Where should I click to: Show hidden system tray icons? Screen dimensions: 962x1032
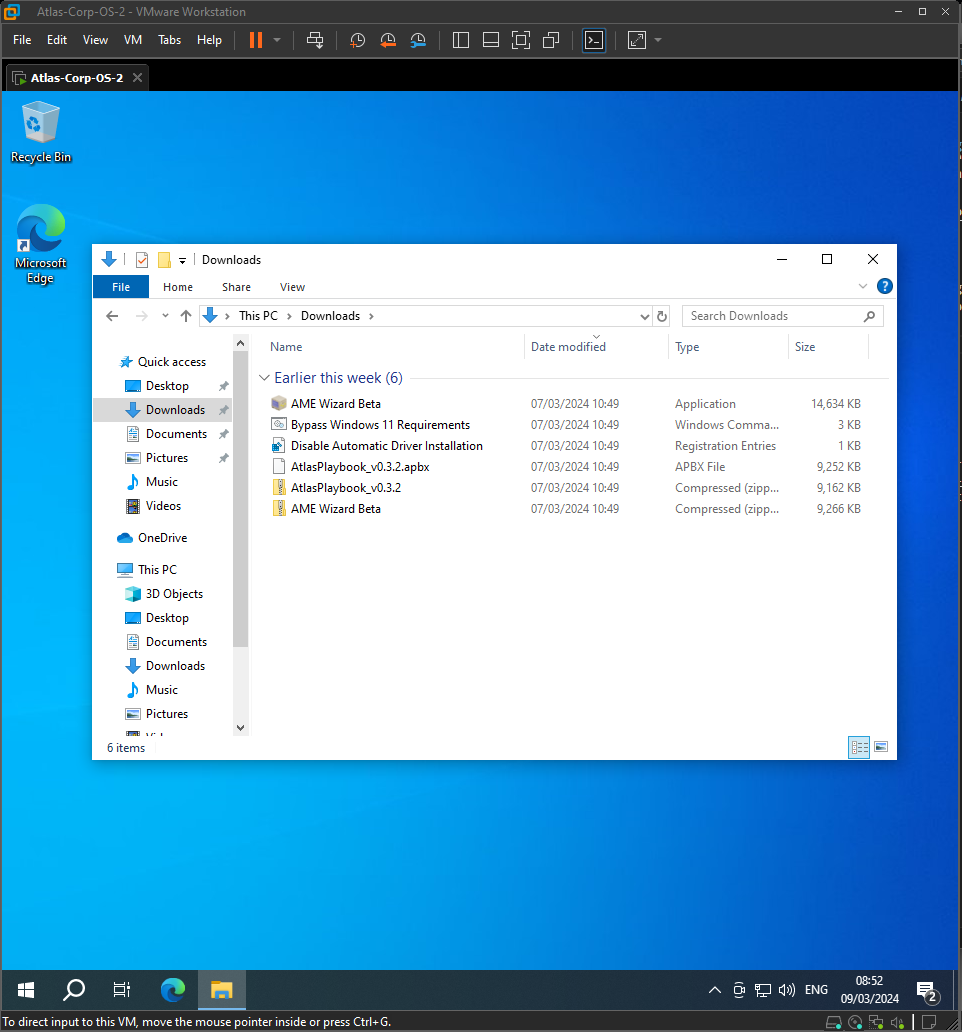tap(715, 990)
